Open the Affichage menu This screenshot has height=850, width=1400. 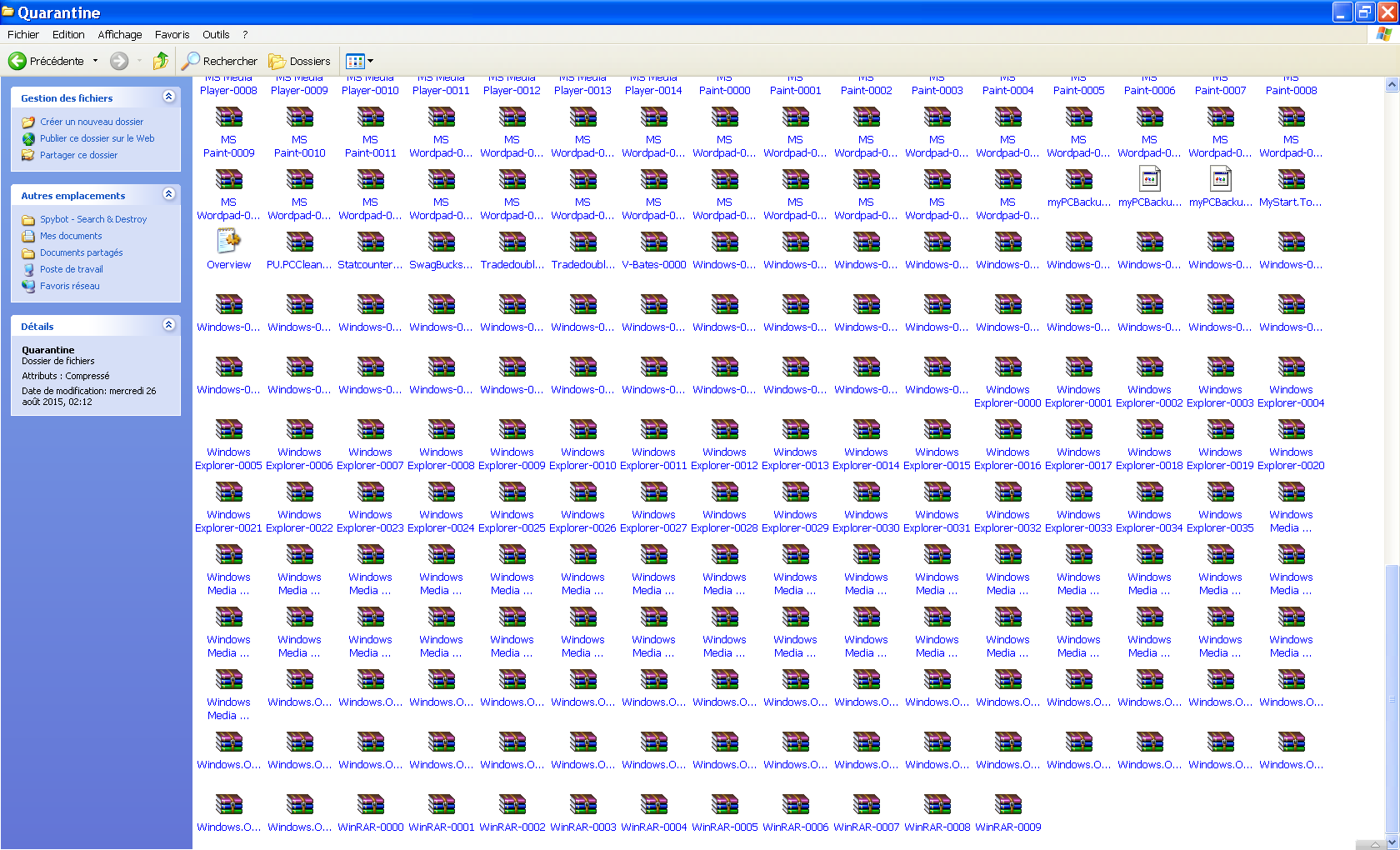pos(120,34)
